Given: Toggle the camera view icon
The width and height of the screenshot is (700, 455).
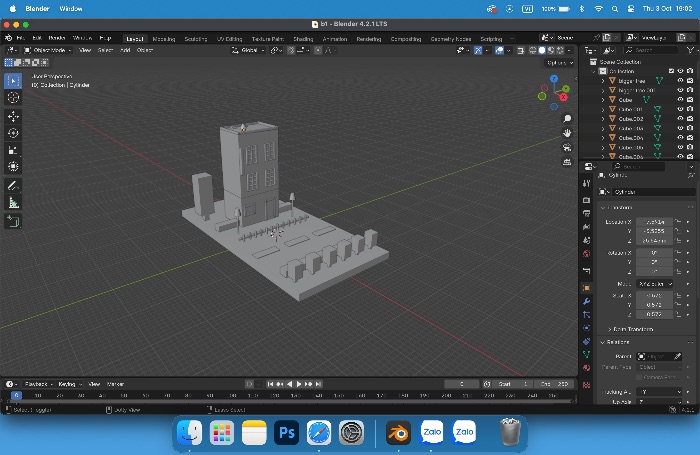Looking at the screenshot, I should [567, 147].
